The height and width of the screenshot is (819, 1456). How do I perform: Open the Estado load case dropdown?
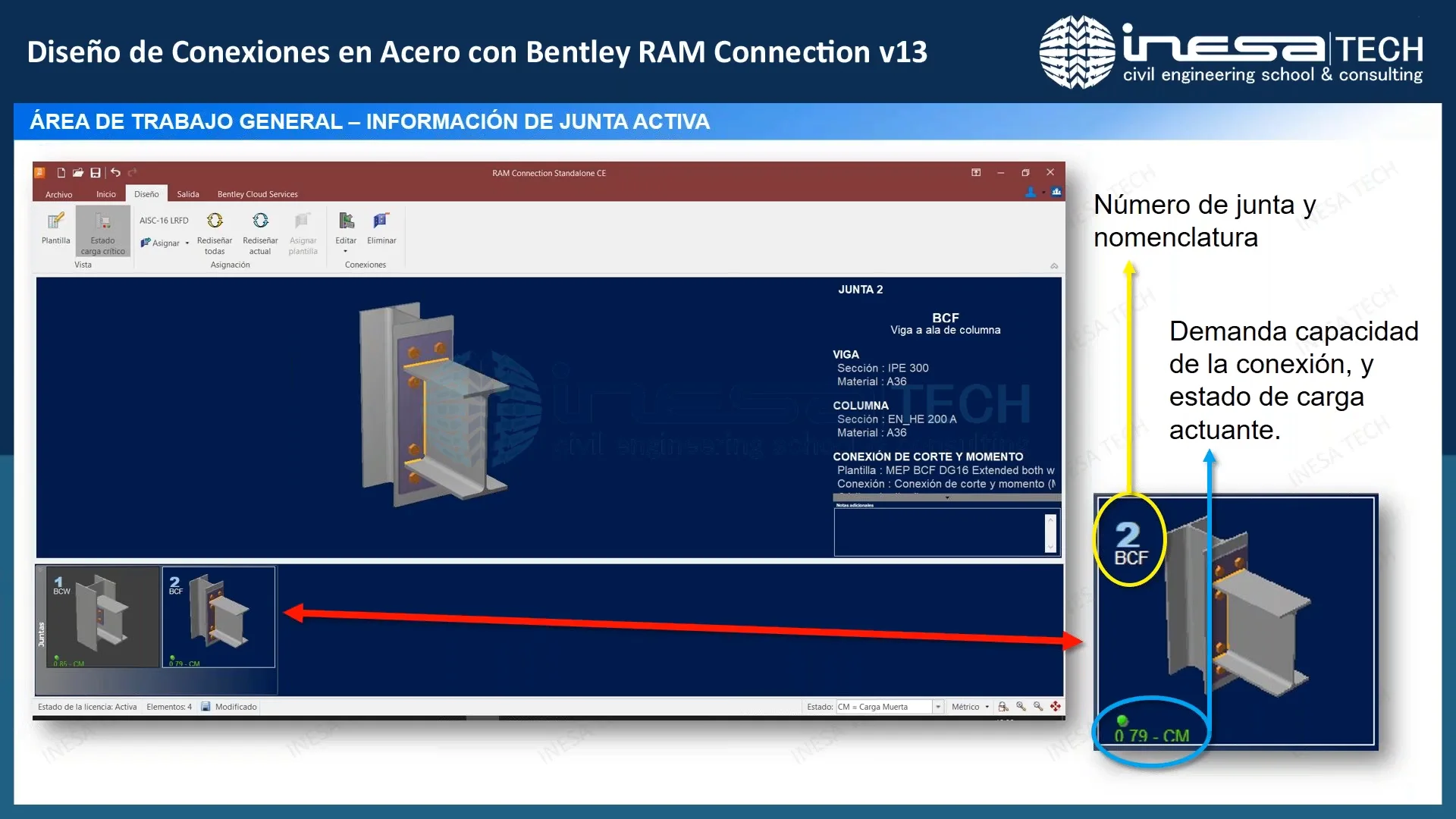(x=938, y=706)
